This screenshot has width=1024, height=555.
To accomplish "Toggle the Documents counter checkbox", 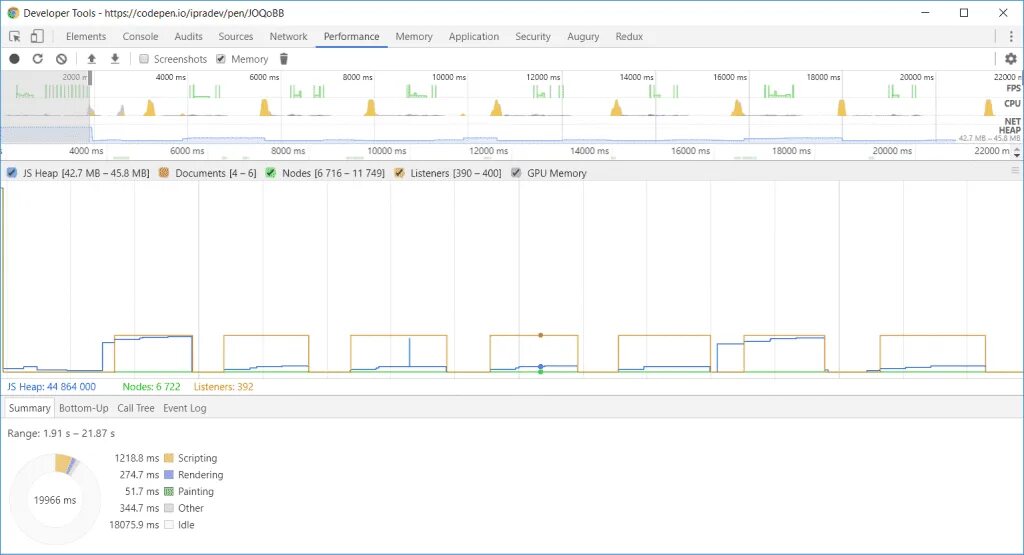I will [x=164, y=173].
